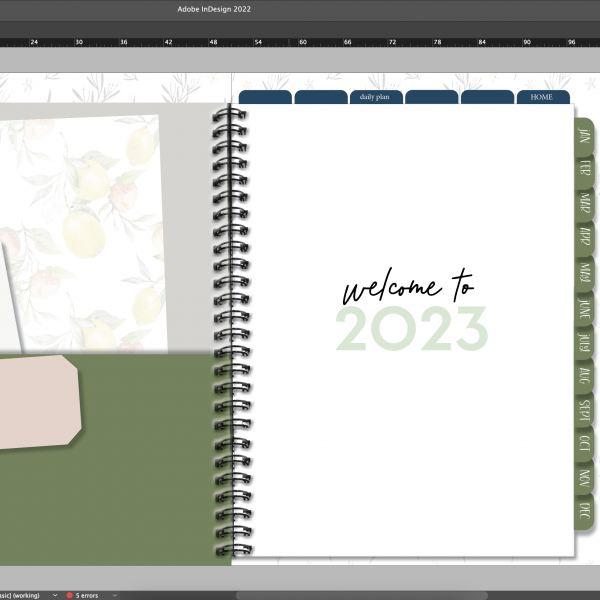Viewport: 600px width, 600px height.
Task: Select the 'daily plan' planner tab
Action: (376, 97)
